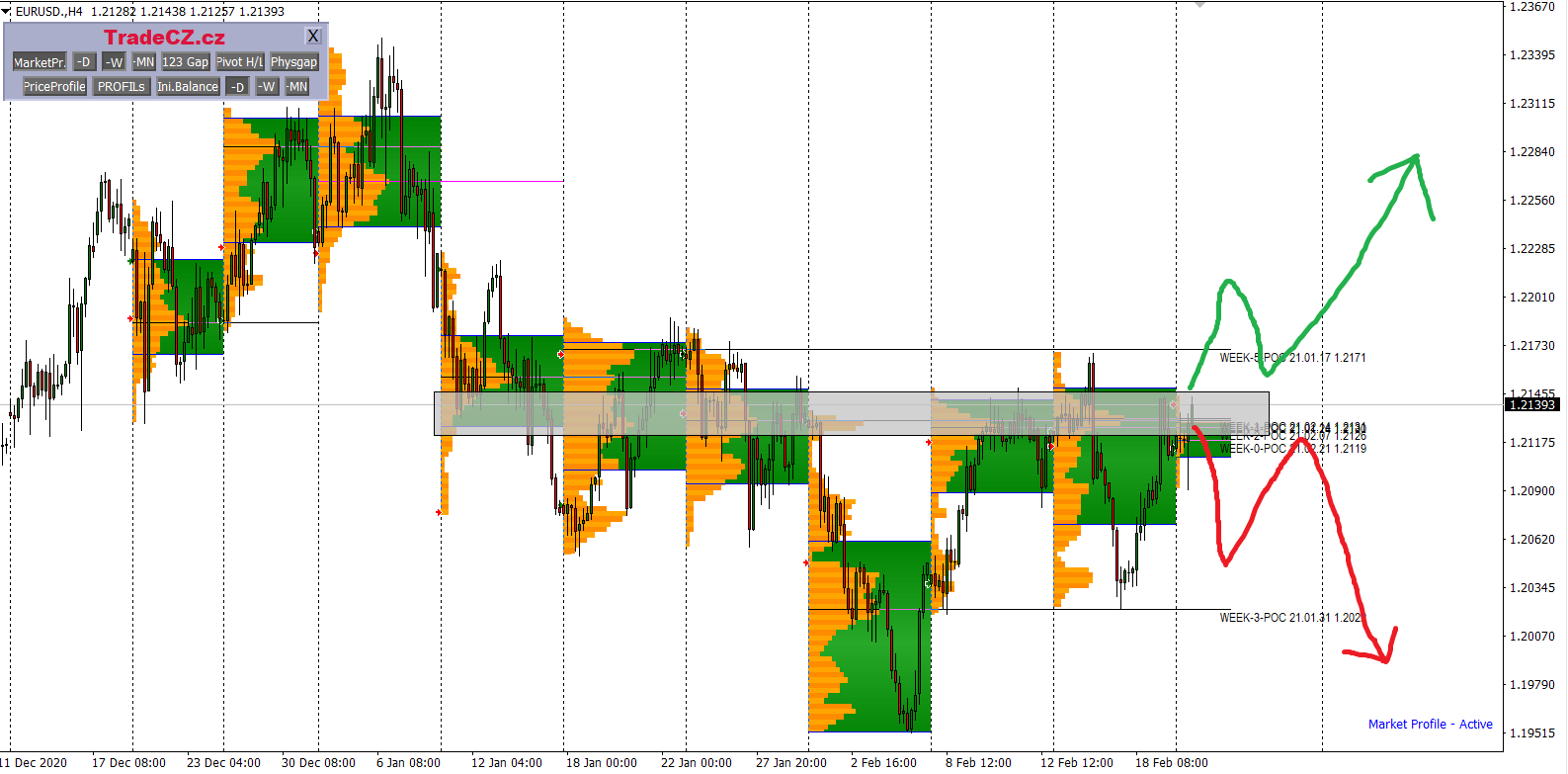This screenshot has width=1568, height=774.
Task: Toggle the -D button beside MarketPr.
Action: pyautogui.click(x=84, y=62)
